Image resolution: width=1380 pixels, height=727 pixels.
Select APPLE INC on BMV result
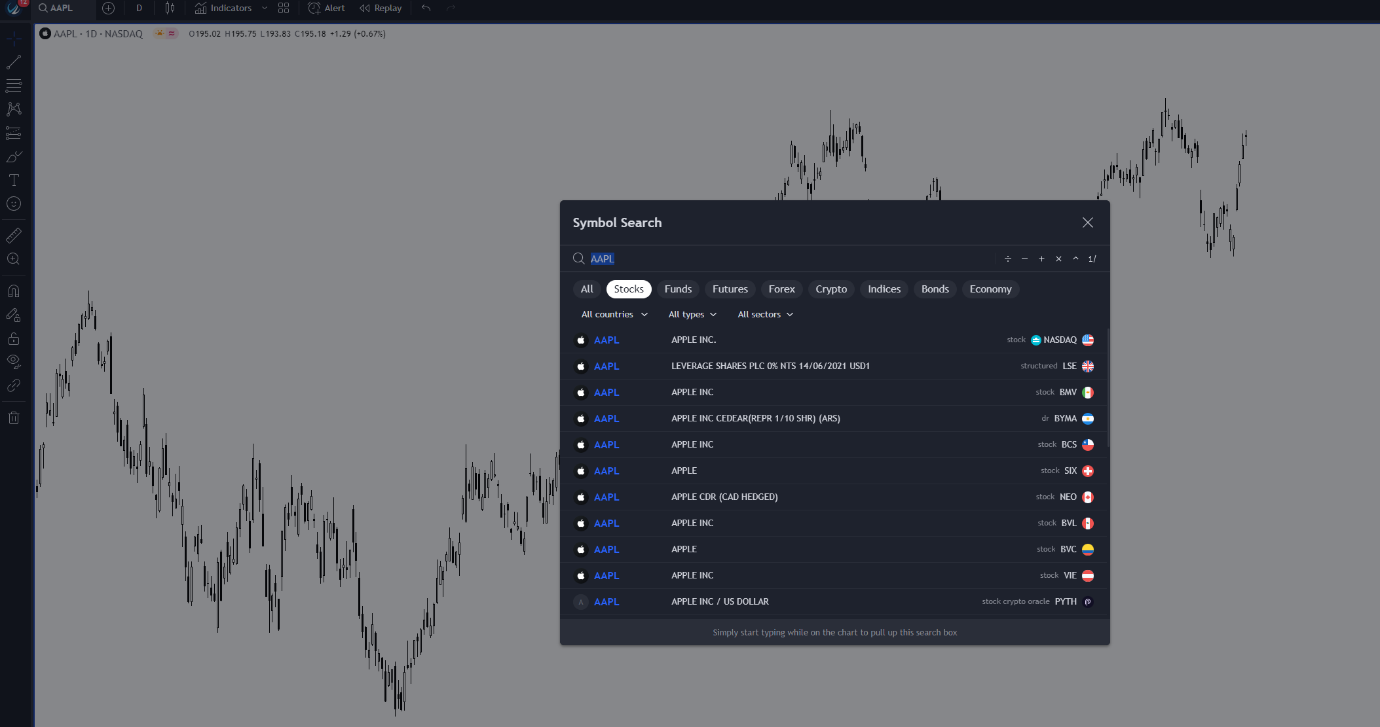click(834, 392)
